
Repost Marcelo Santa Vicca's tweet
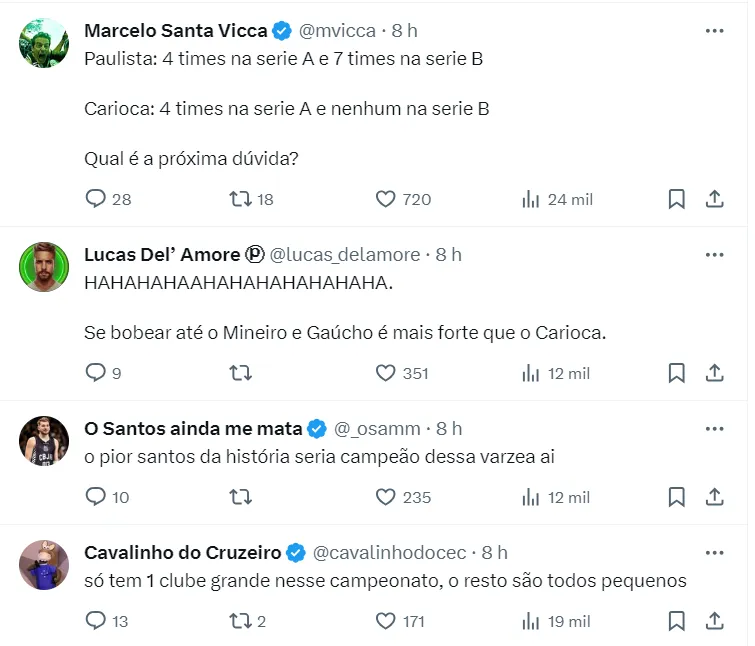240,199
